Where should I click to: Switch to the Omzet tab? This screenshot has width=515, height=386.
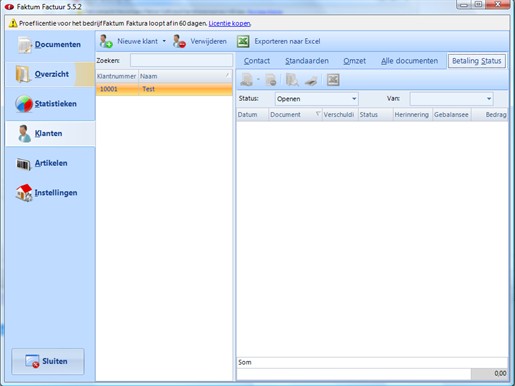[x=354, y=61]
